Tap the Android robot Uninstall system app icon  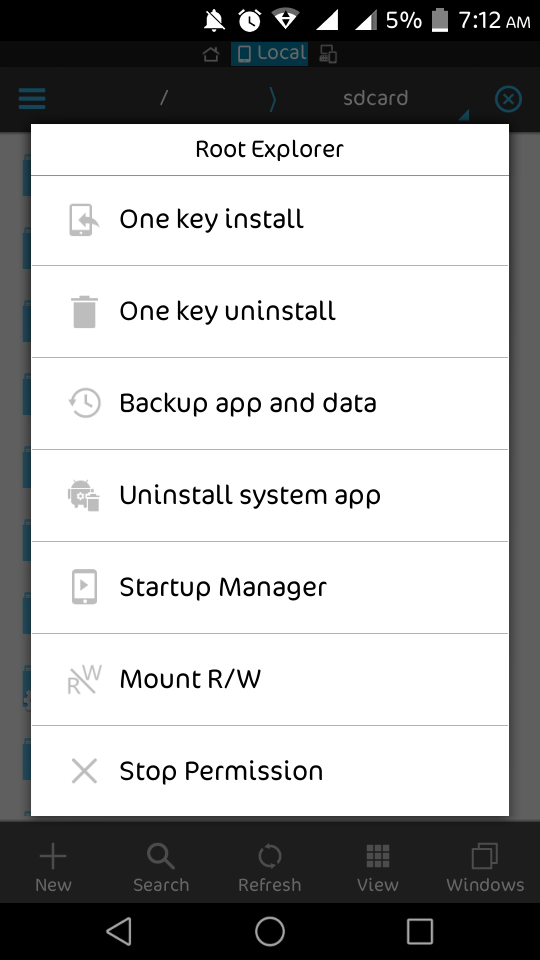click(x=84, y=495)
